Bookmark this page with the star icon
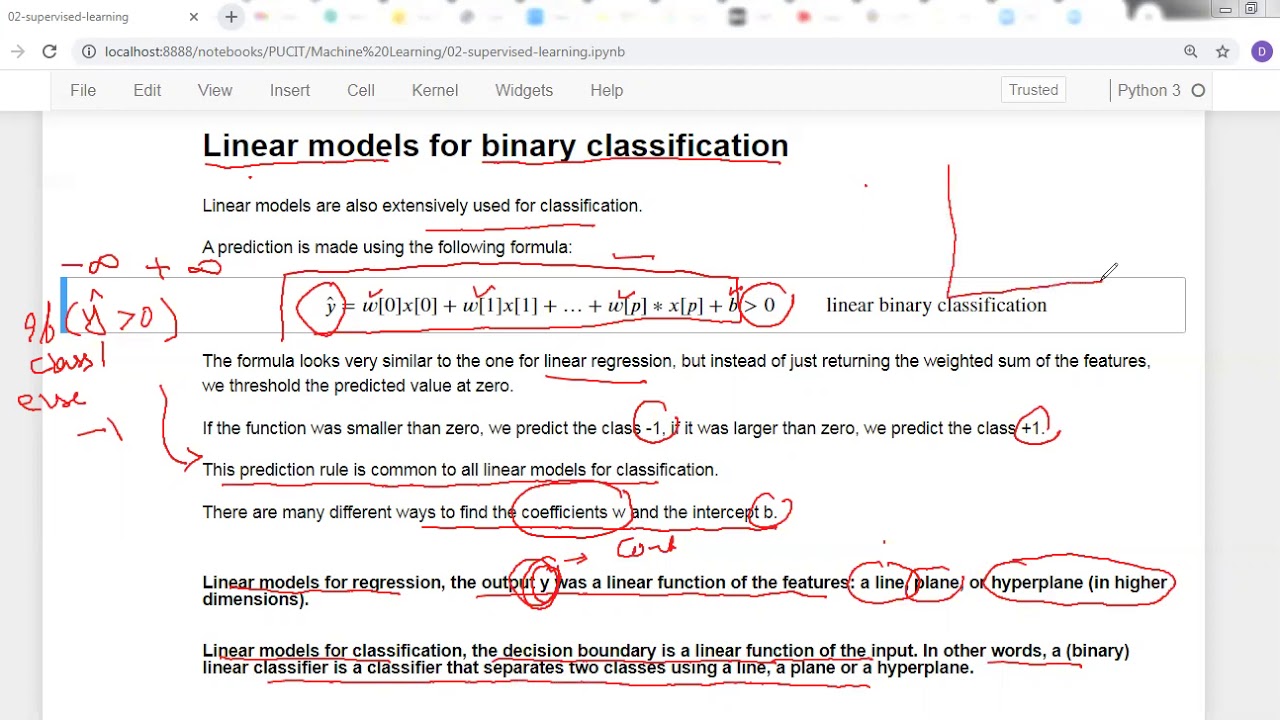The width and height of the screenshot is (1280, 720). 1222,52
